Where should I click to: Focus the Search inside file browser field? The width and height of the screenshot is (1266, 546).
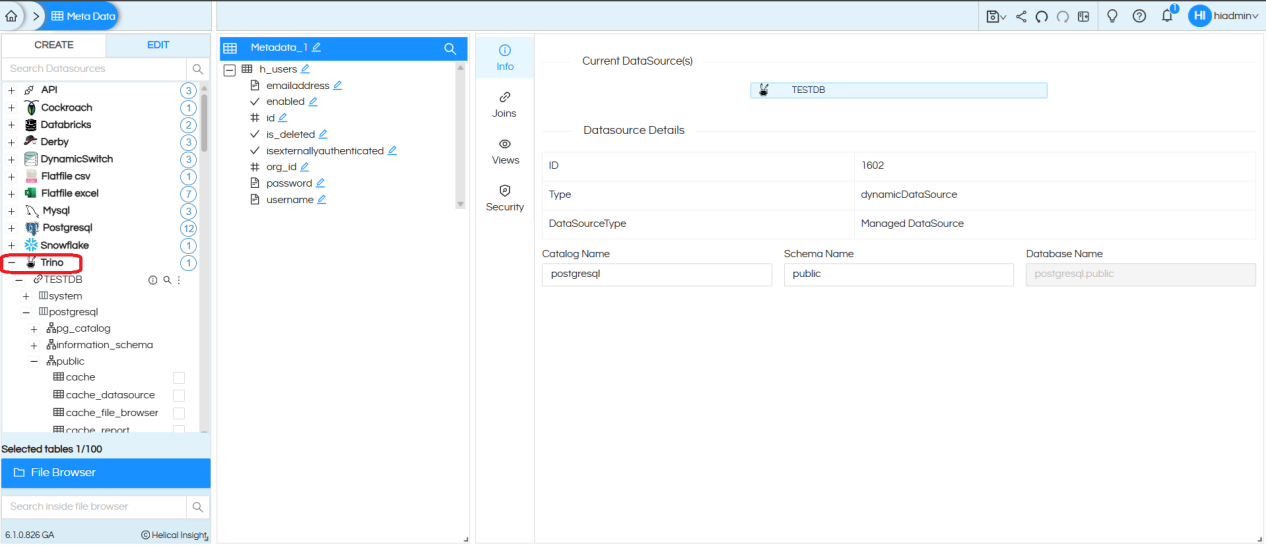94,507
